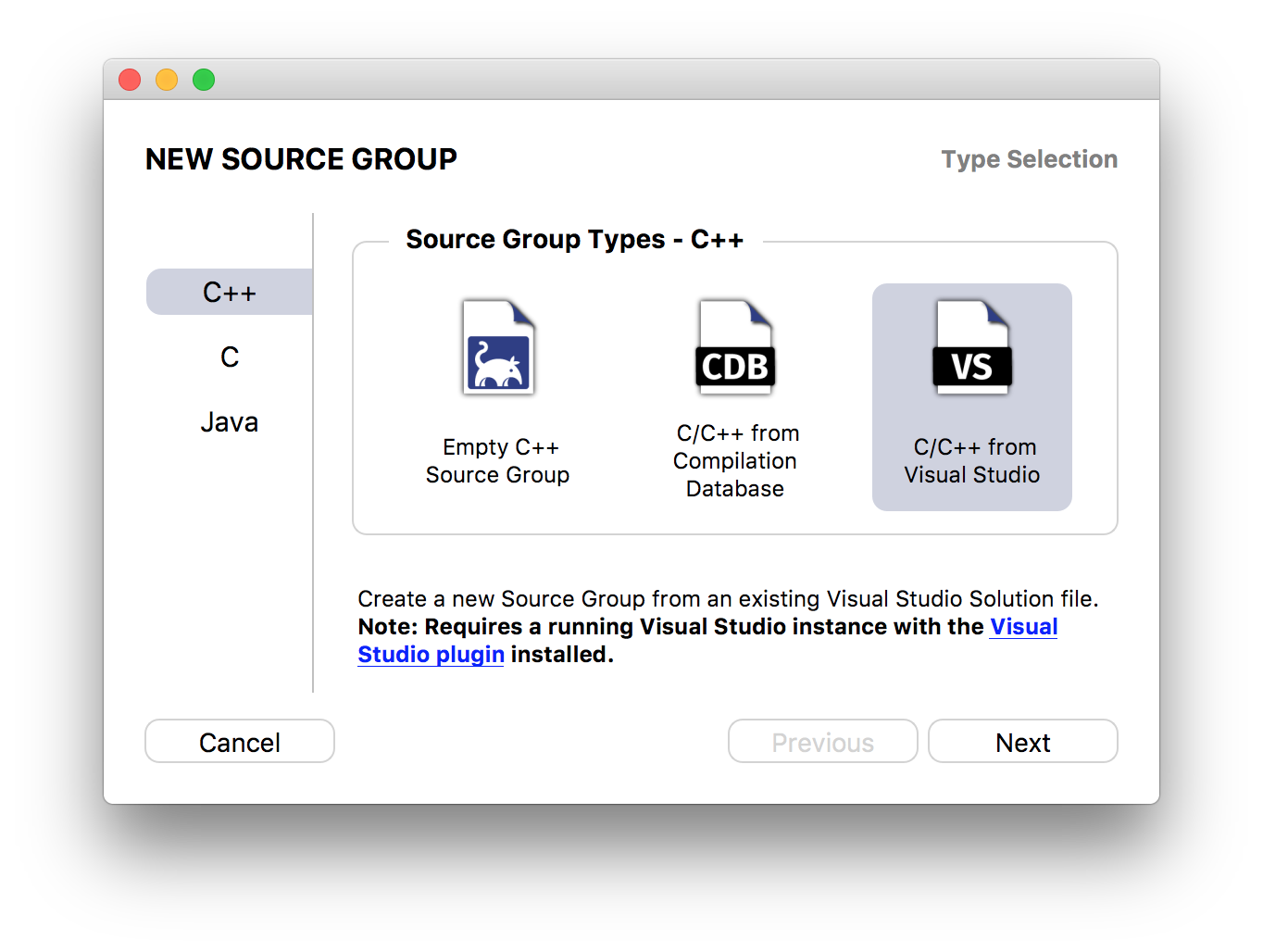Click the 'Source Group Types - C++' group title
Image resolution: width=1263 pixels, height=952 pixels.
click(574, 240)
